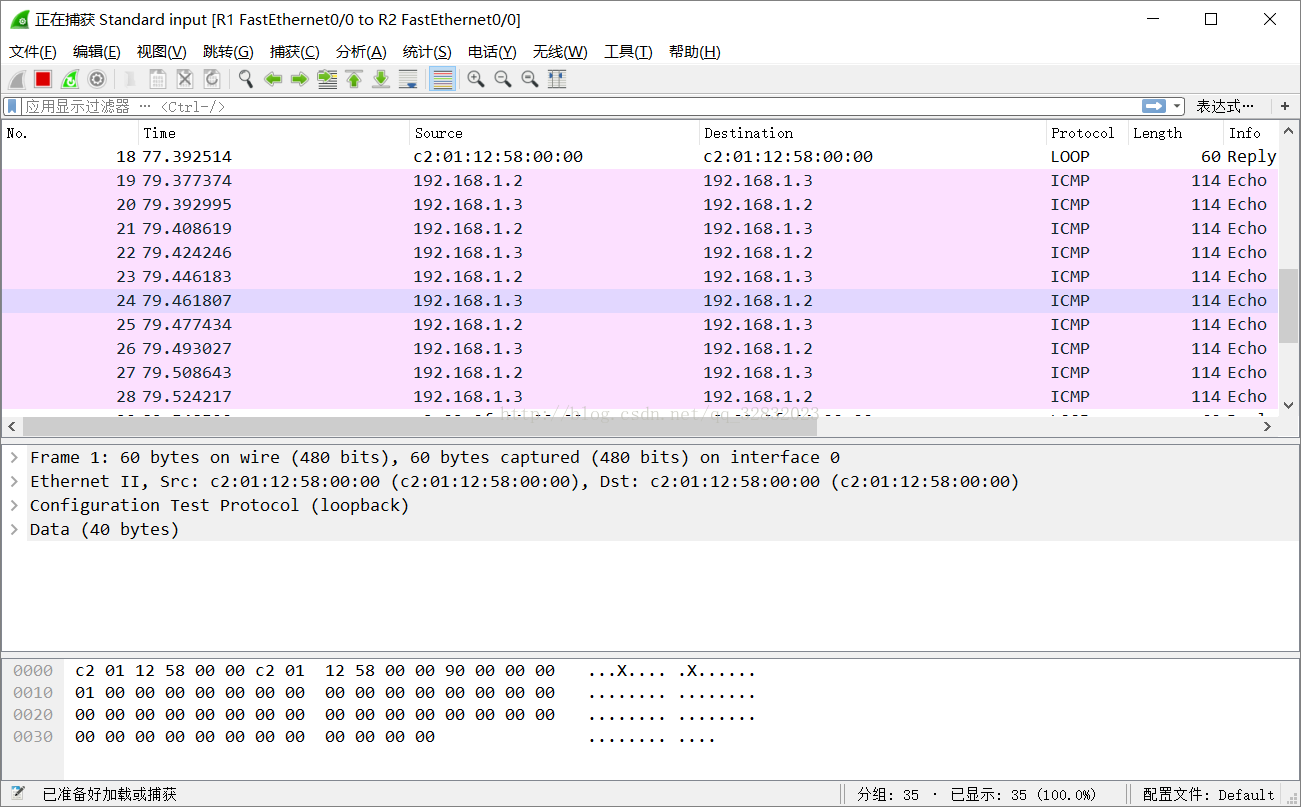Toggle packet list colorization
The width and height of the screenshot is (1301, 807).
coord(442,79)
